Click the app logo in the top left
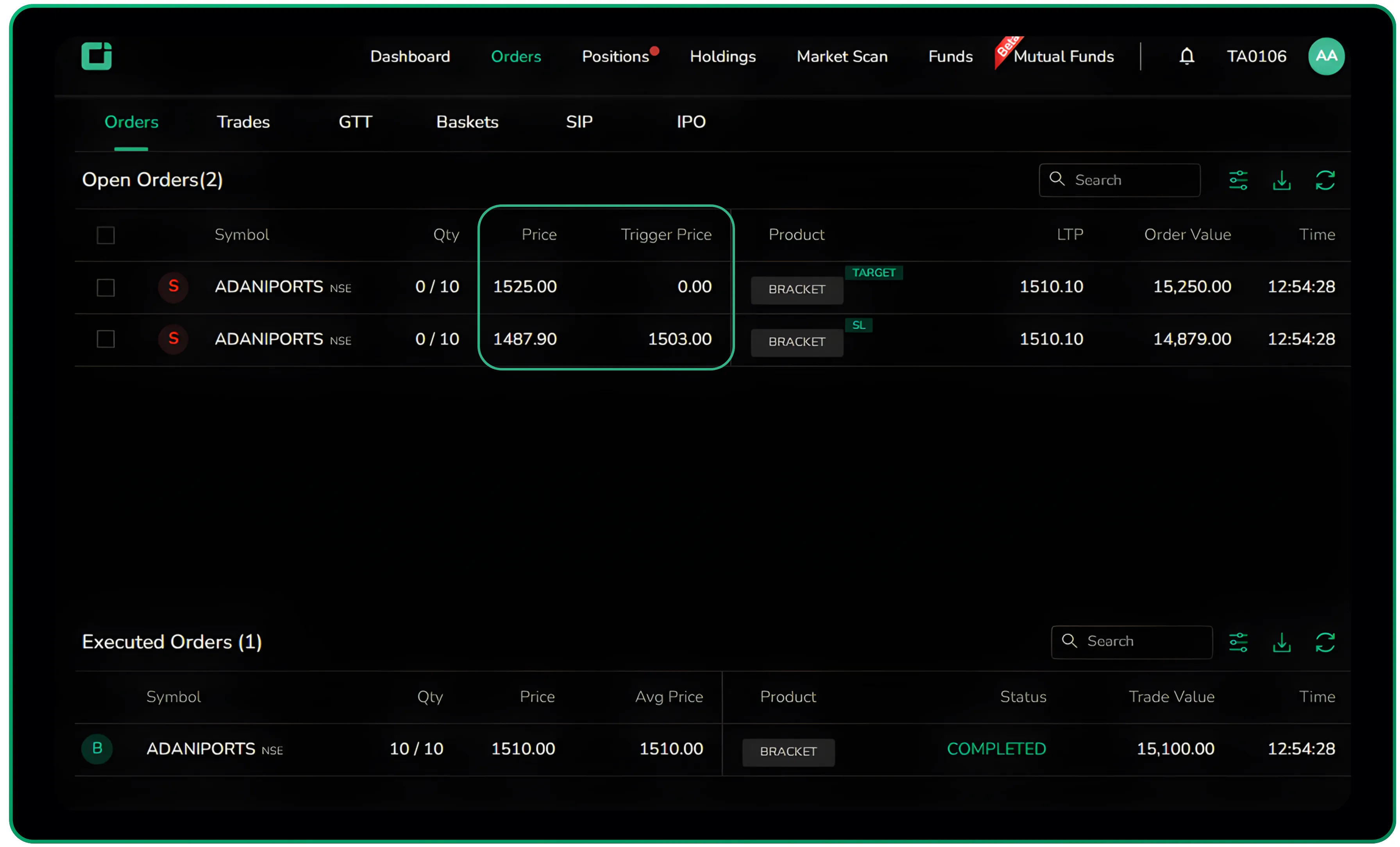 point(97,56)
